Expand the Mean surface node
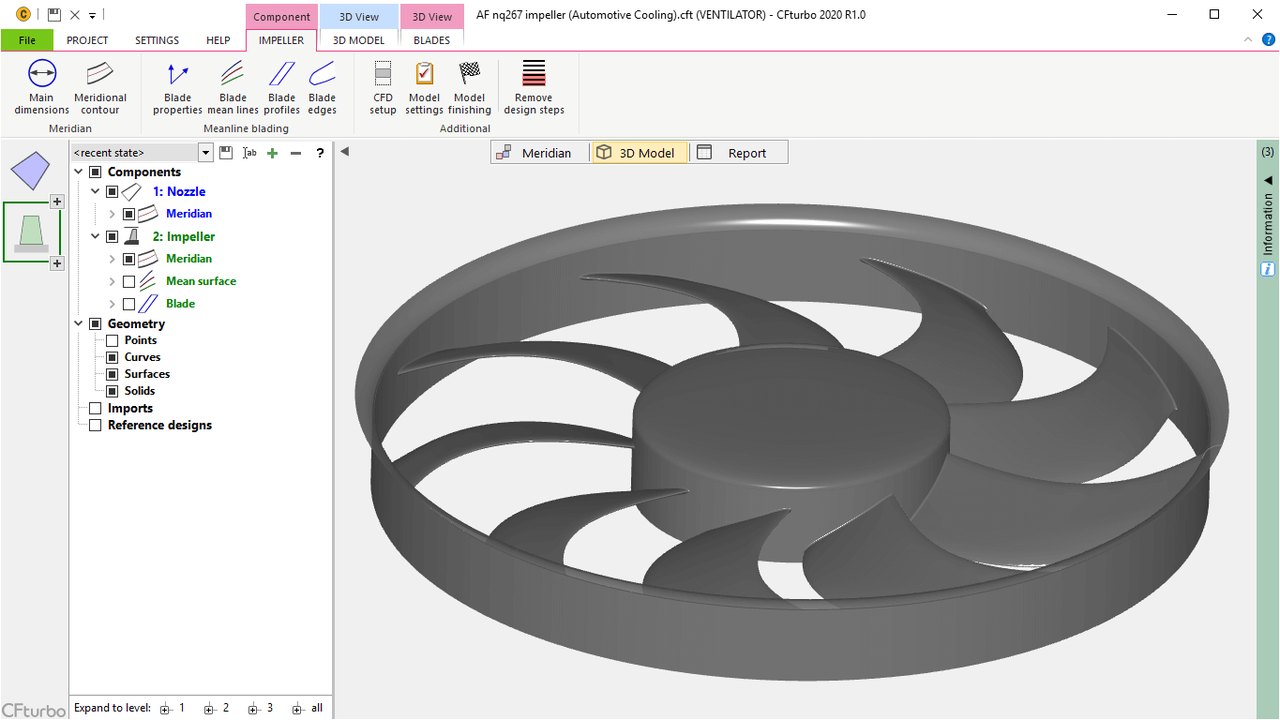This screenshot has height=720, width=1280. coord(112,282)
